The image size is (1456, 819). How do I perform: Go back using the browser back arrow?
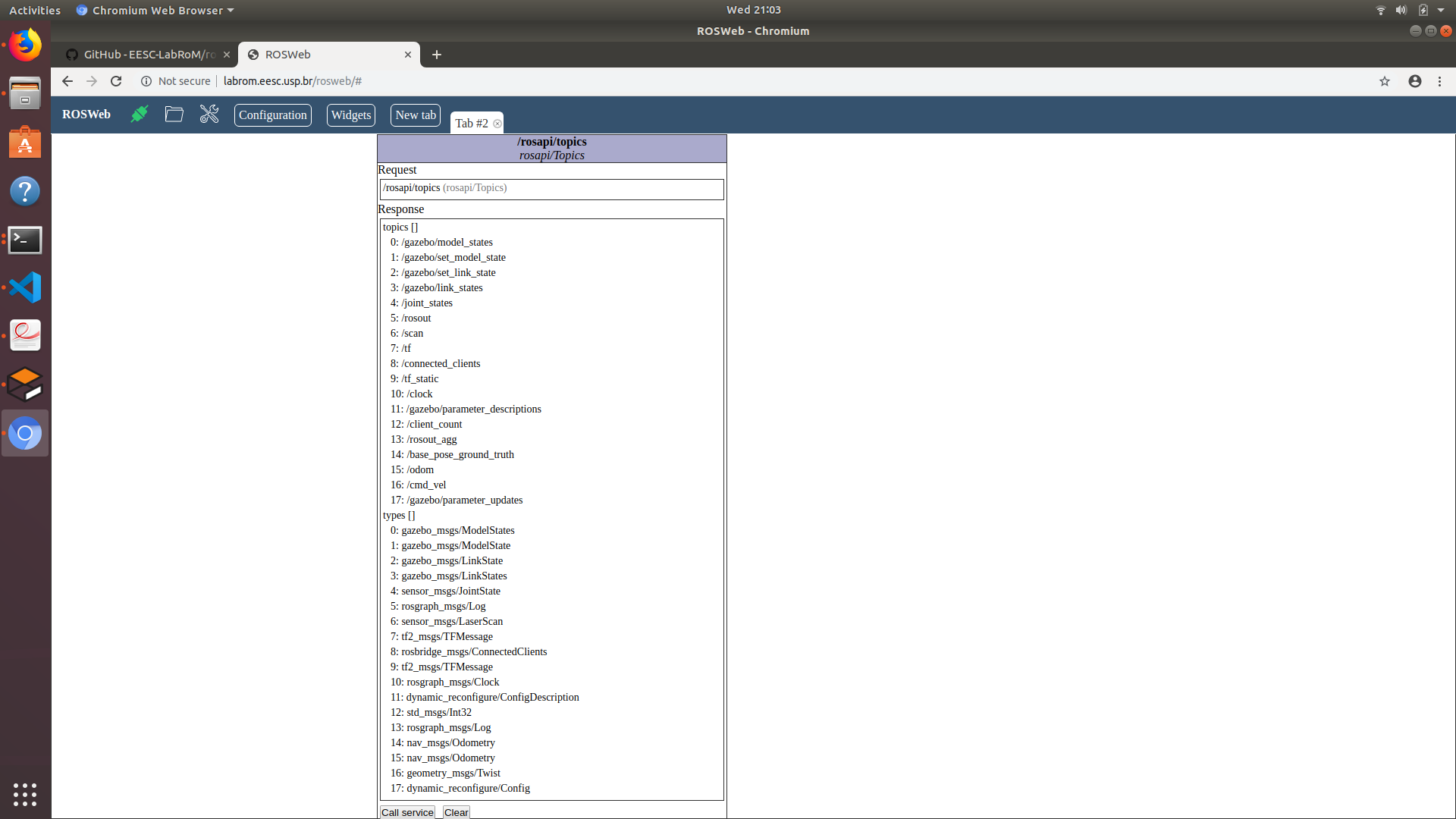pyautogui.click(x=67, y=81)
